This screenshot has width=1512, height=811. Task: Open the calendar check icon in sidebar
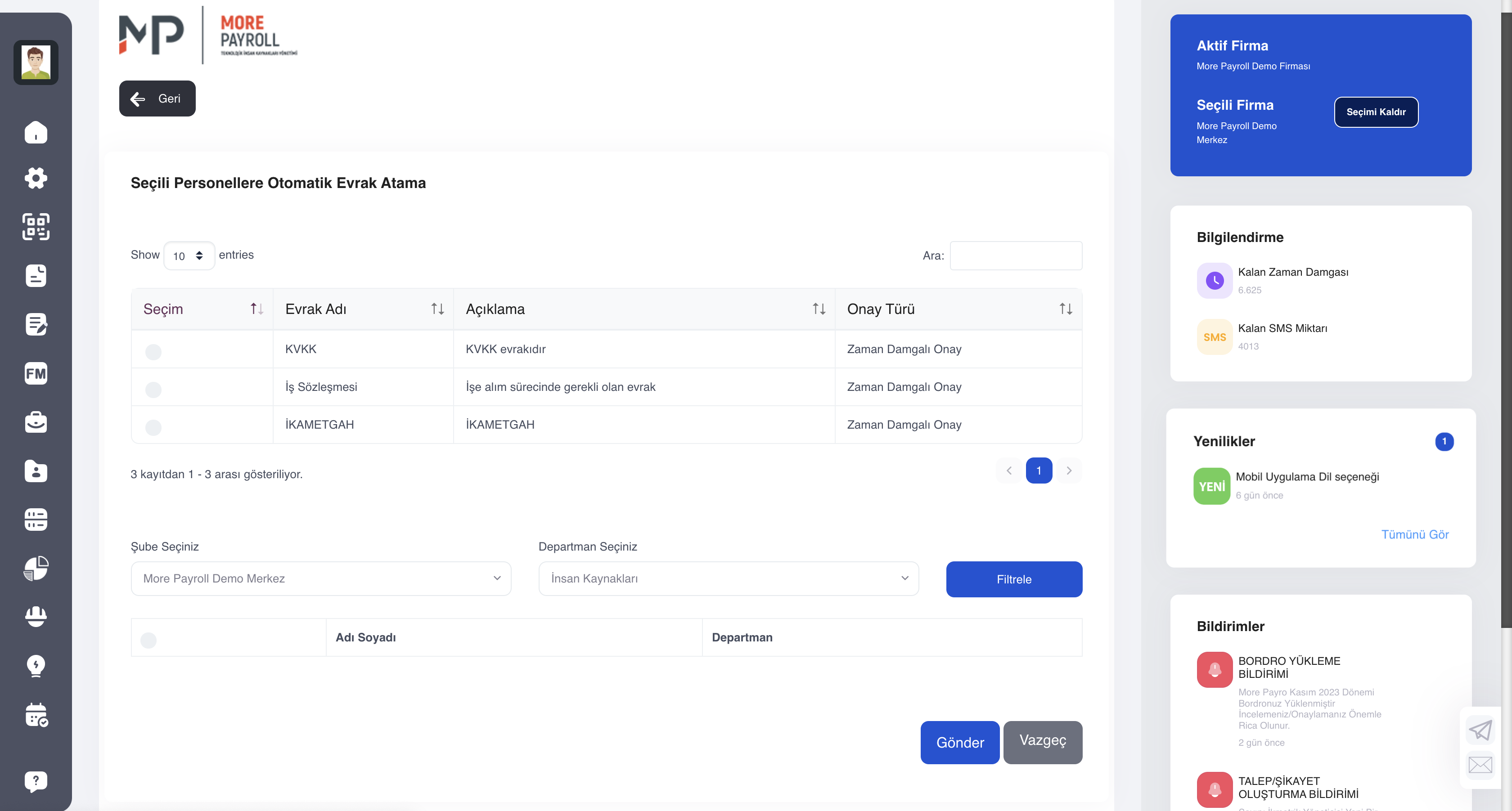click(36, 715)
